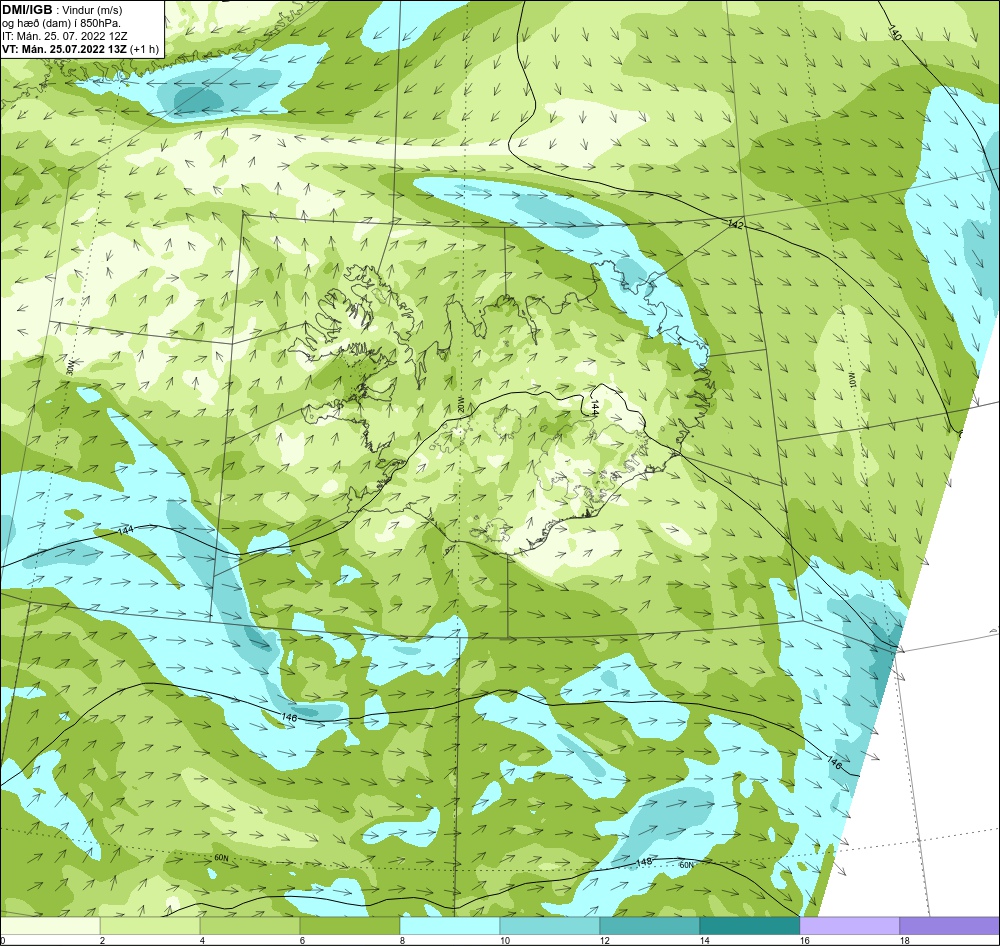Click the '140' height contour label
The height and width of the screenshot is (946, 1000).
click(895, 34)
